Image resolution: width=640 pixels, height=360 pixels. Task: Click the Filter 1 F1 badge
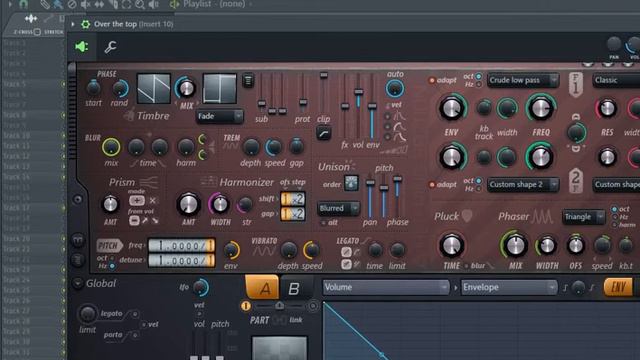click(x=576, y=84)
